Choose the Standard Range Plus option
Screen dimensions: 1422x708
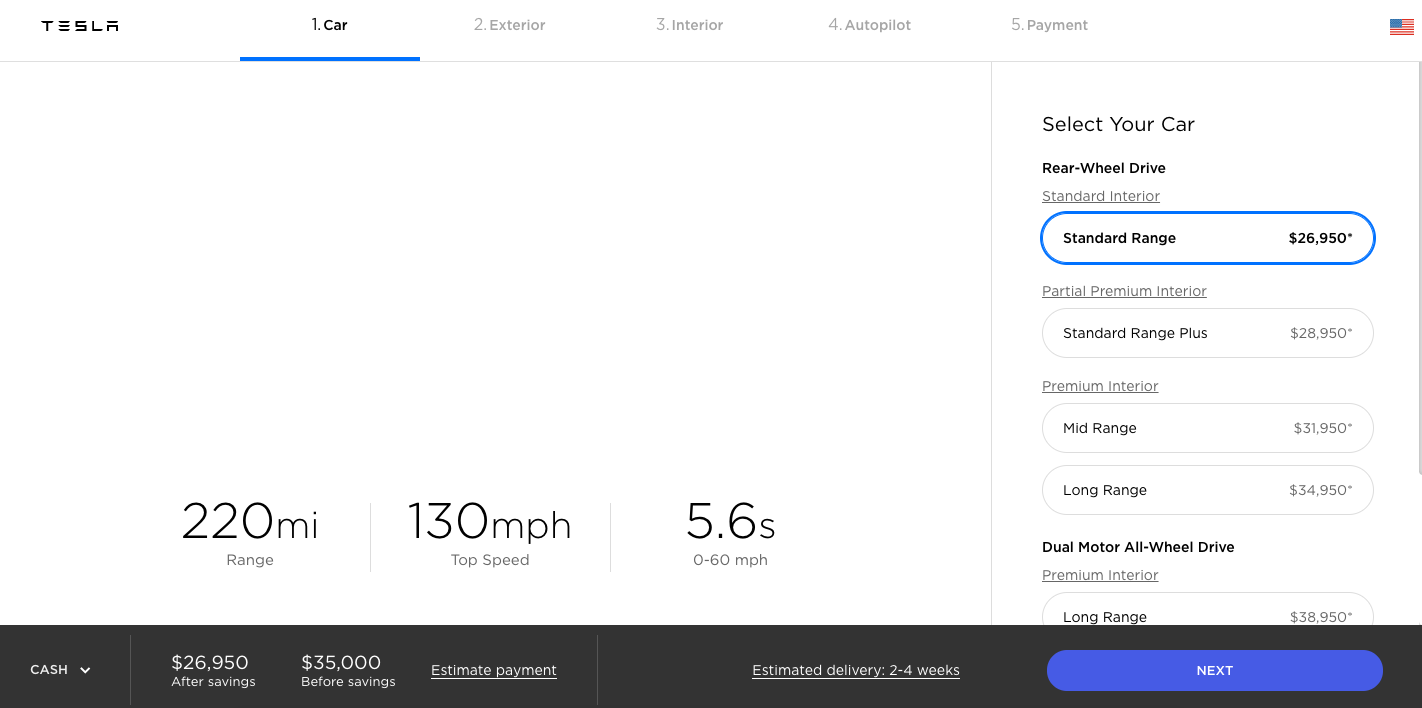point(1208,333)
